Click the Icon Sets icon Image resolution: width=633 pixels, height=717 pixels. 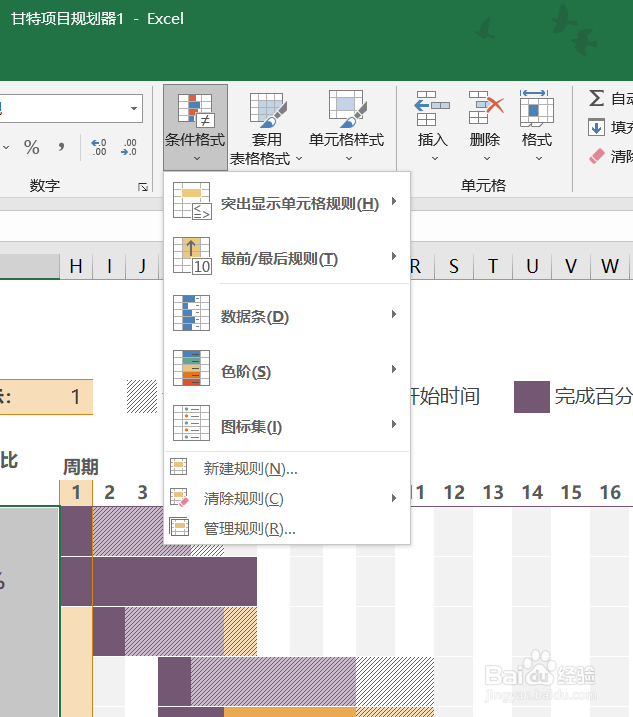coord(192,423)
